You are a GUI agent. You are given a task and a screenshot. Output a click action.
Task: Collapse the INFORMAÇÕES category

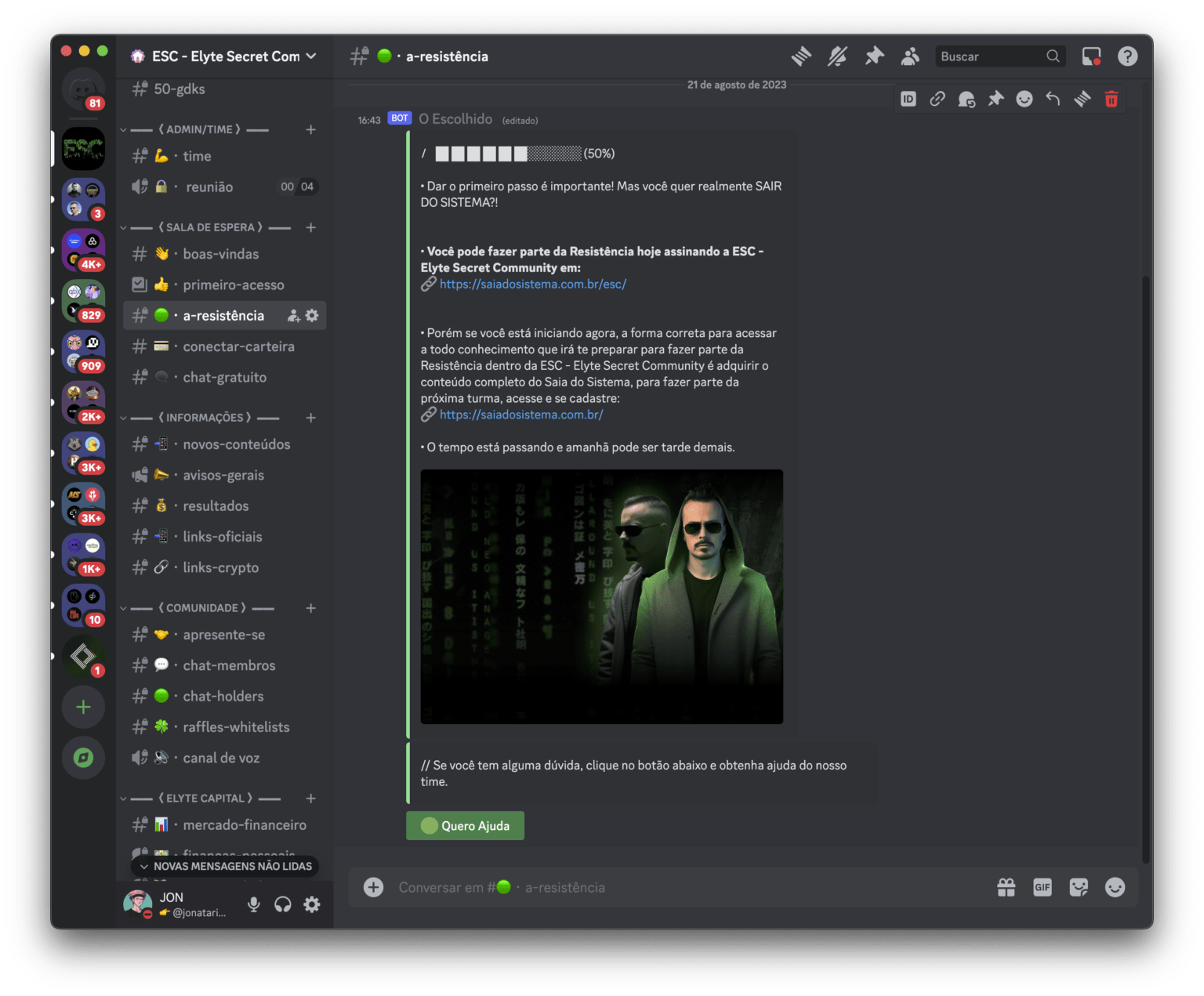coord(205,418)
